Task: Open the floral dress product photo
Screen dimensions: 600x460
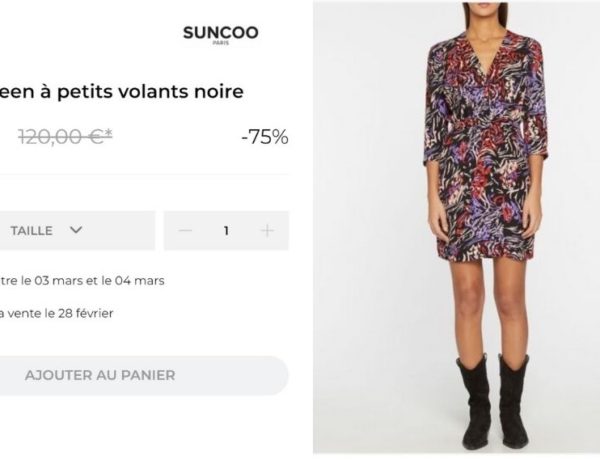Action: 457,228
